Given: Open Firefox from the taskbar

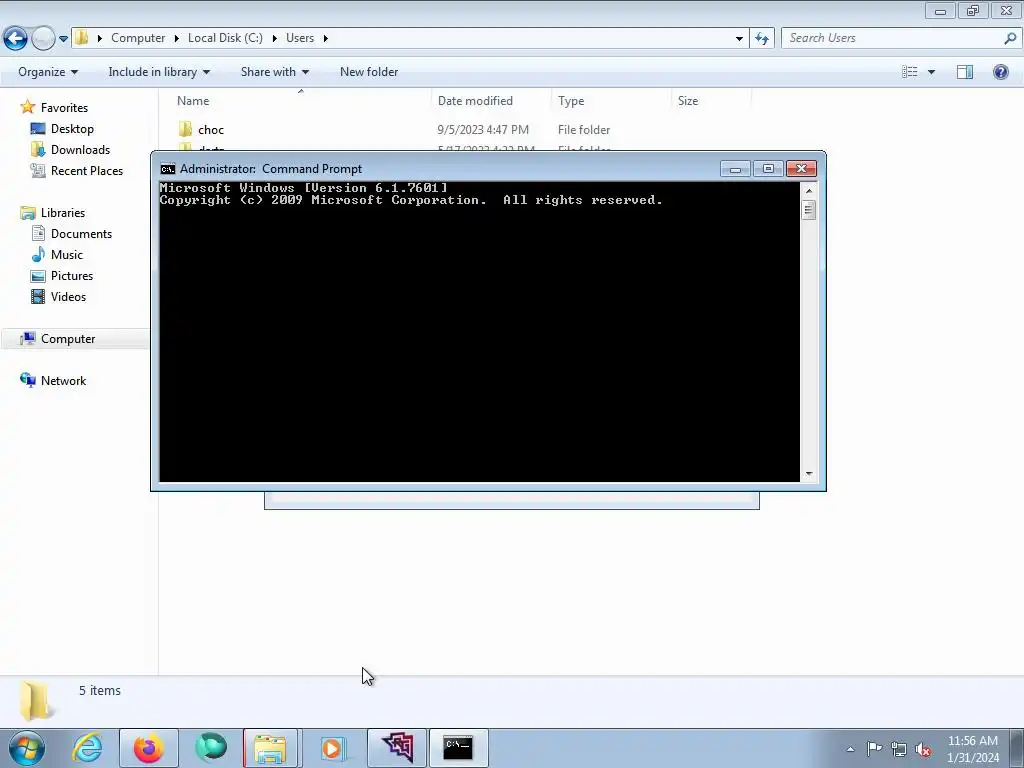Looking at the screenshot, I should (149, 748).
